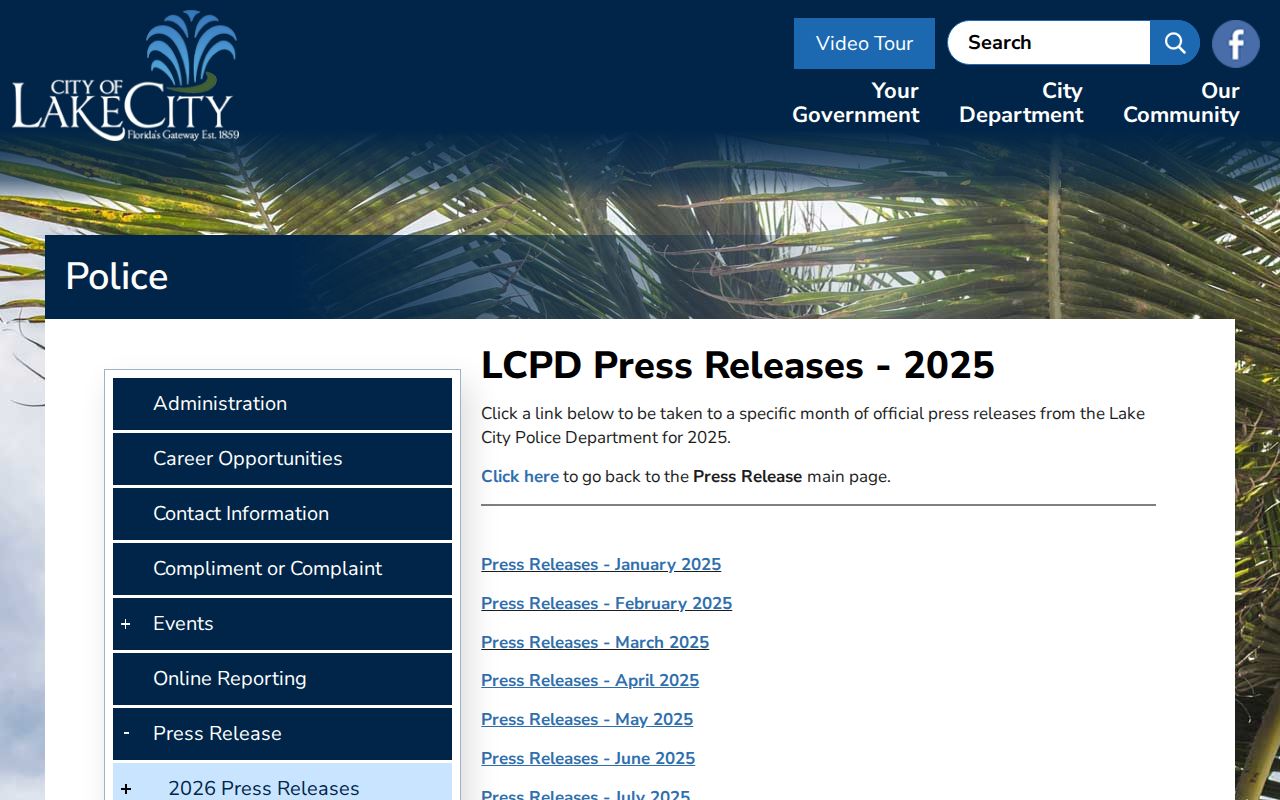The image size is (1280, 800).
Task: Open Press Releases - June 2025
Action: [x=588, y=759]
